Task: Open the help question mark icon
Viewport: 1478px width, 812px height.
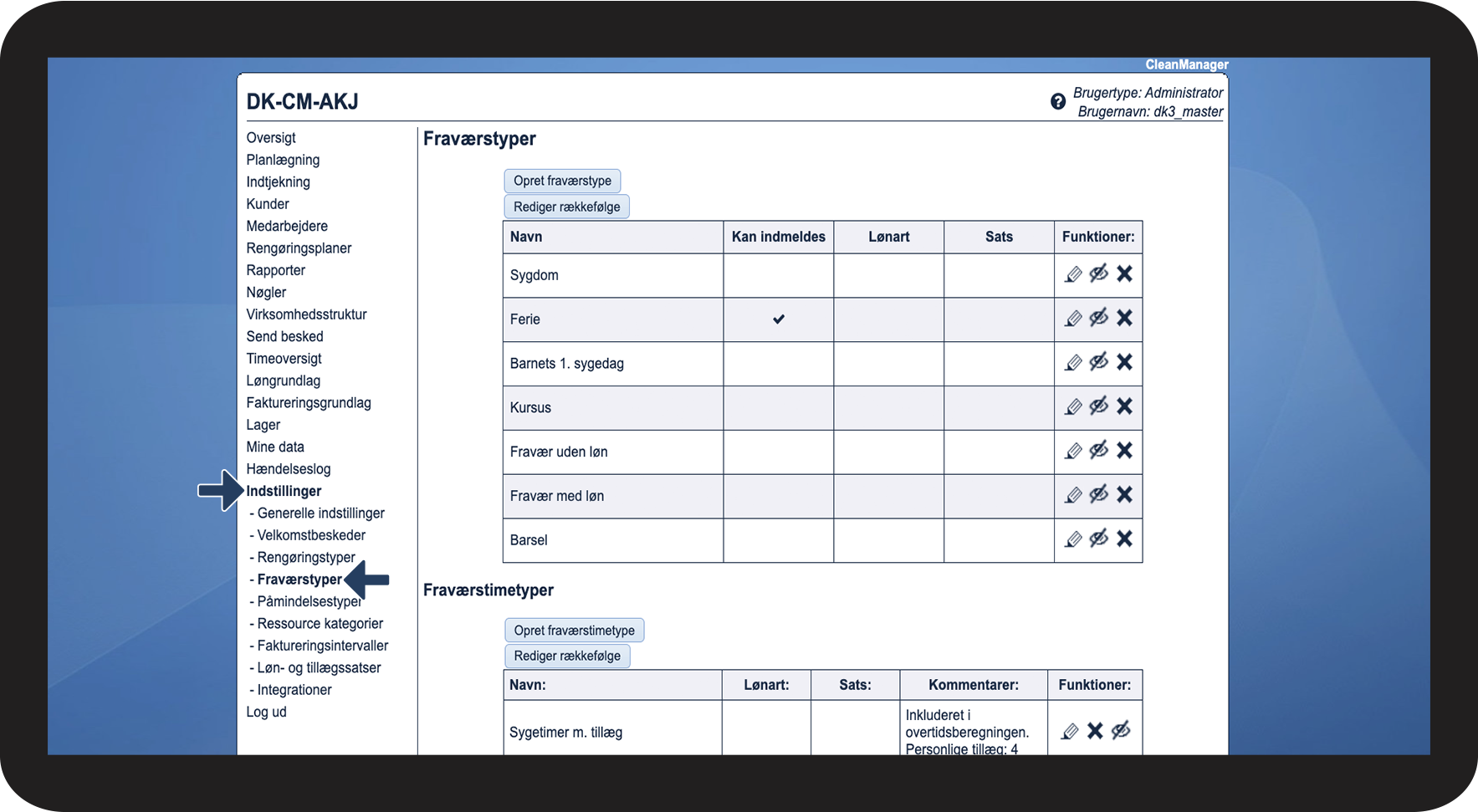Action: tap(1058, 102)
